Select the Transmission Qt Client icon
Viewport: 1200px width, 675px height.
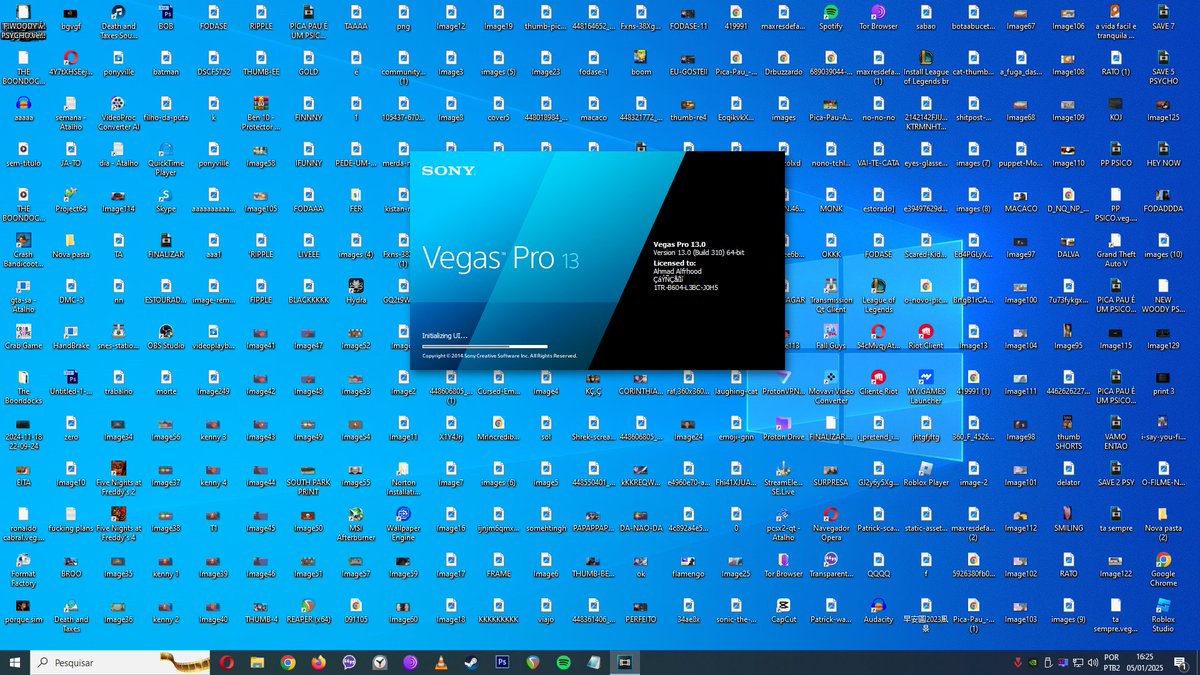tap(830, 296)
